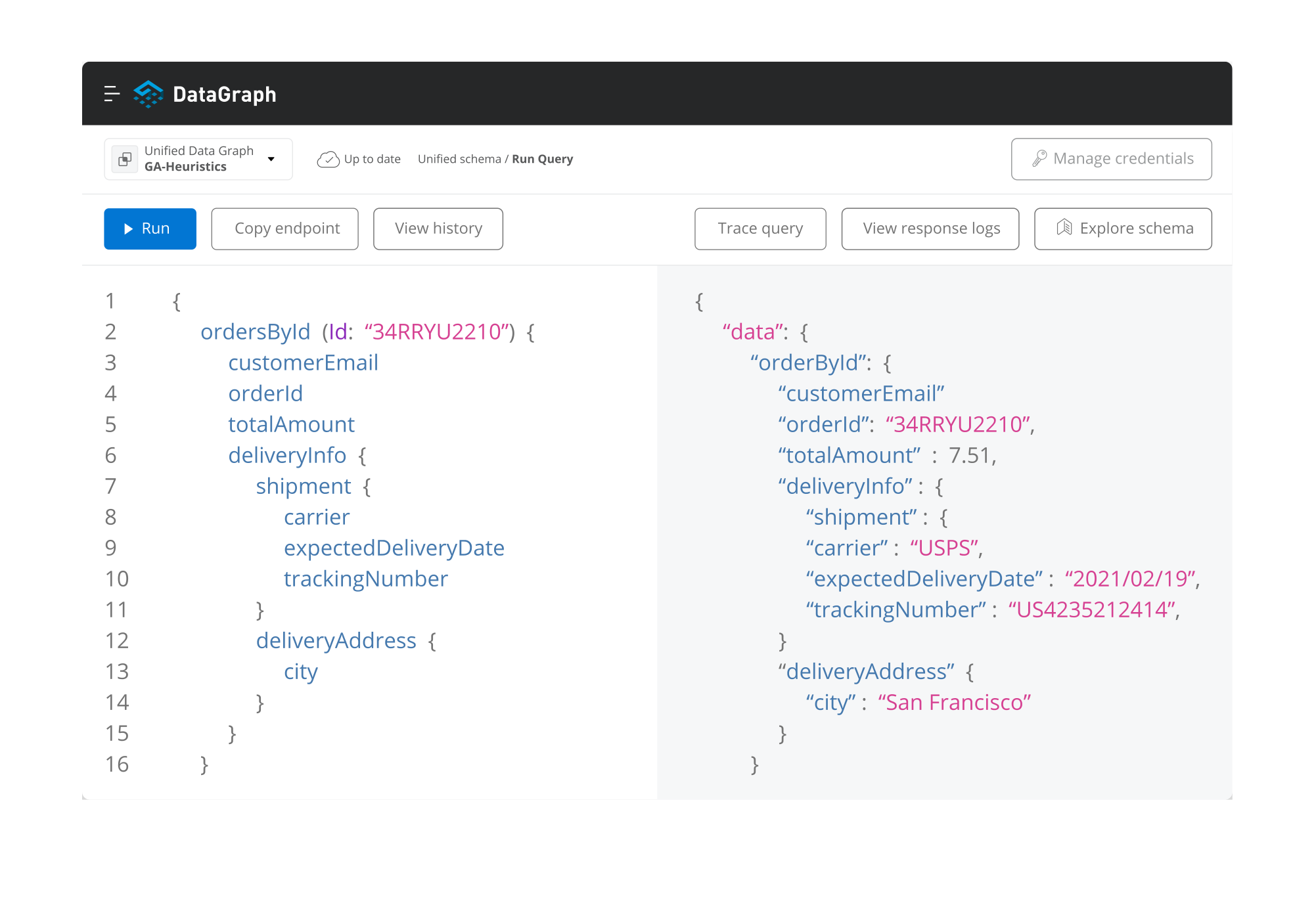Click totalAmount on query line 5

coord(291,425)
